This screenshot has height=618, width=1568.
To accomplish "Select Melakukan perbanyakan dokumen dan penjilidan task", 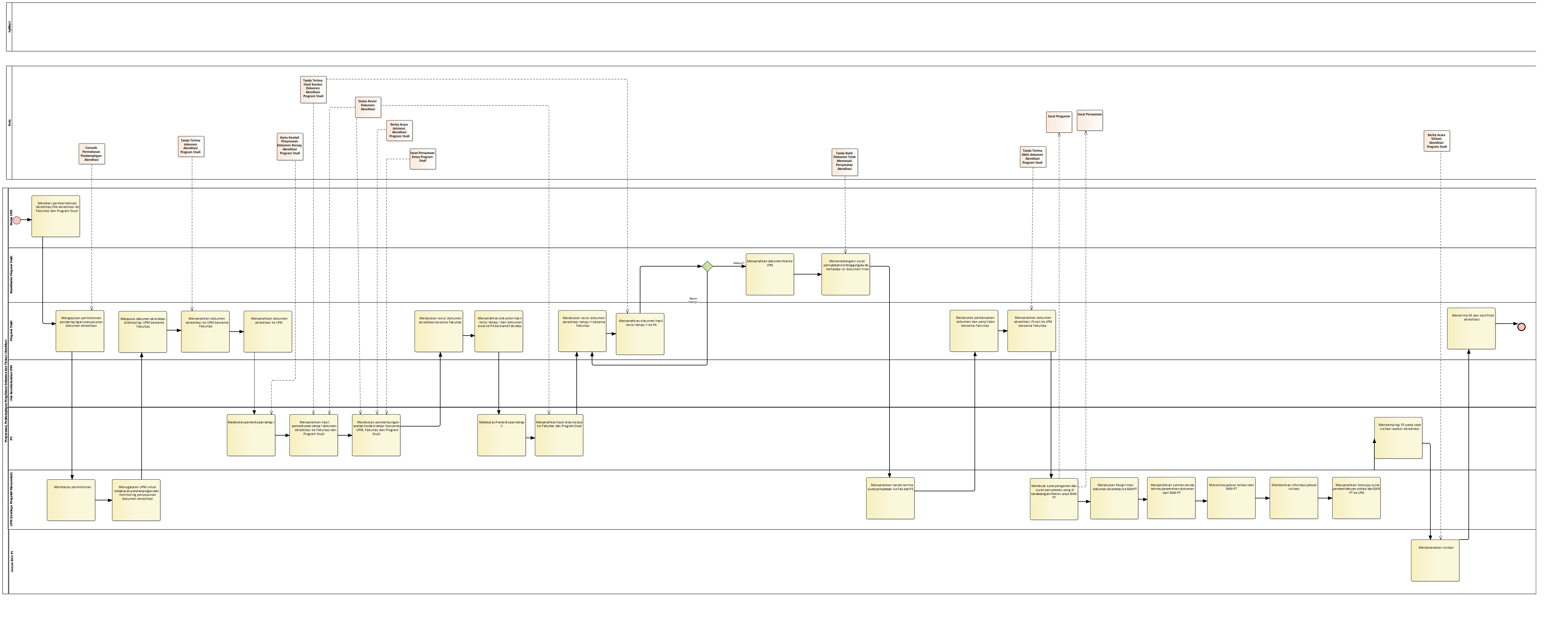I will pyautogui.click(x=974, y=331).
